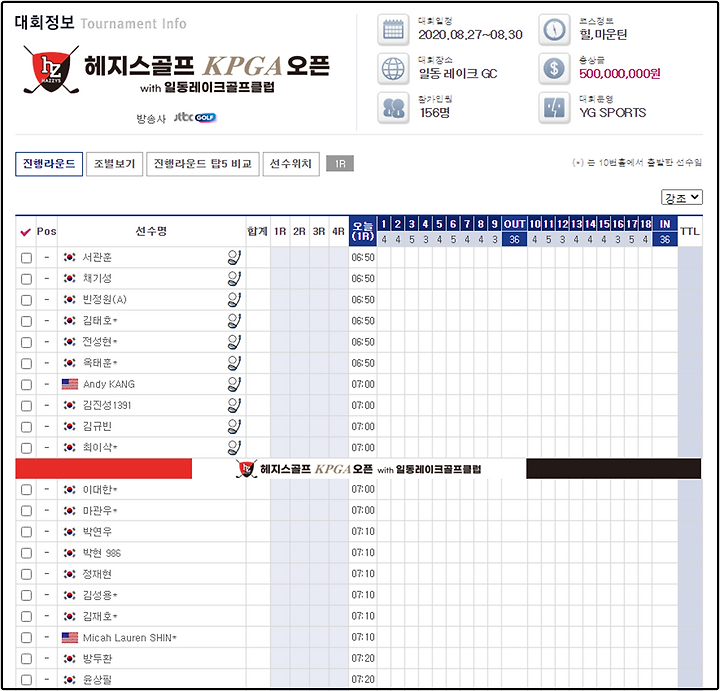Click the TTL column header
This screenshot has height=691, width=720.
[690, 231]
